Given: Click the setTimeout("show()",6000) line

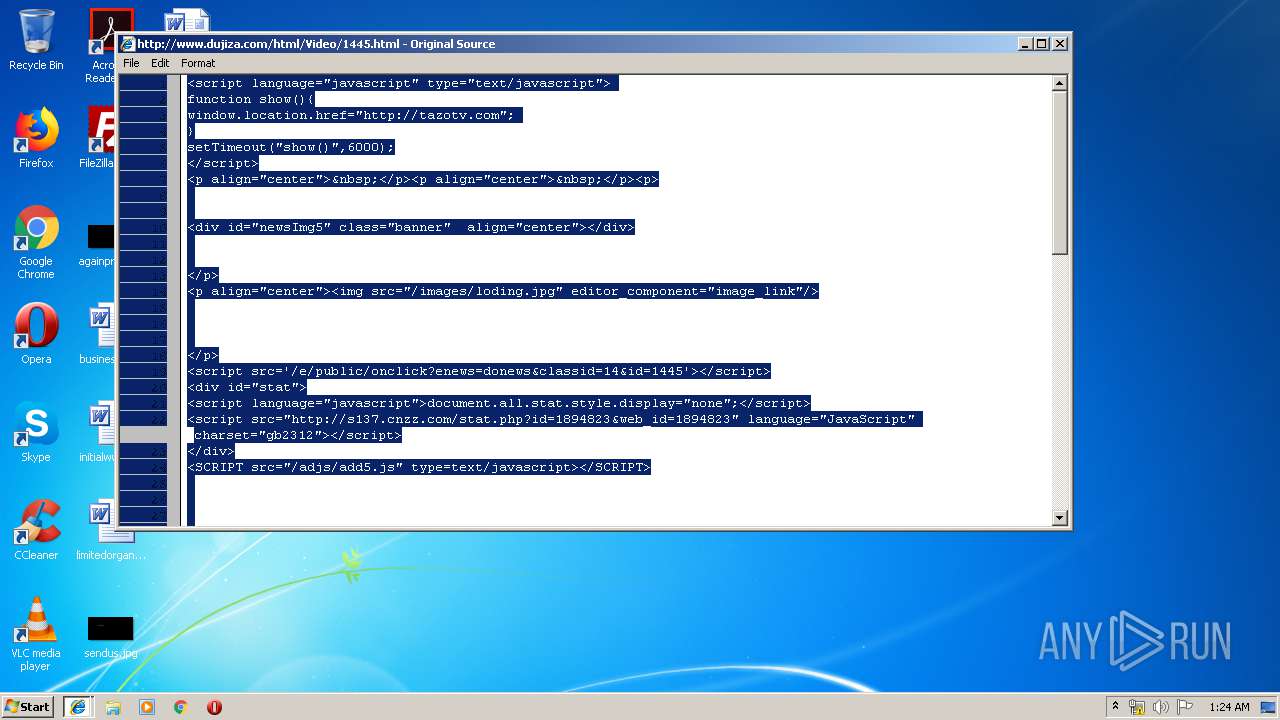Looking at the screenshot, I should pos(291,147).
